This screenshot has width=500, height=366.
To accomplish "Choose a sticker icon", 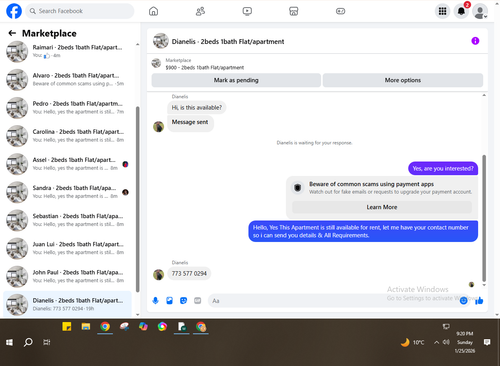I will pyautogui.click(x=184, y=301).
